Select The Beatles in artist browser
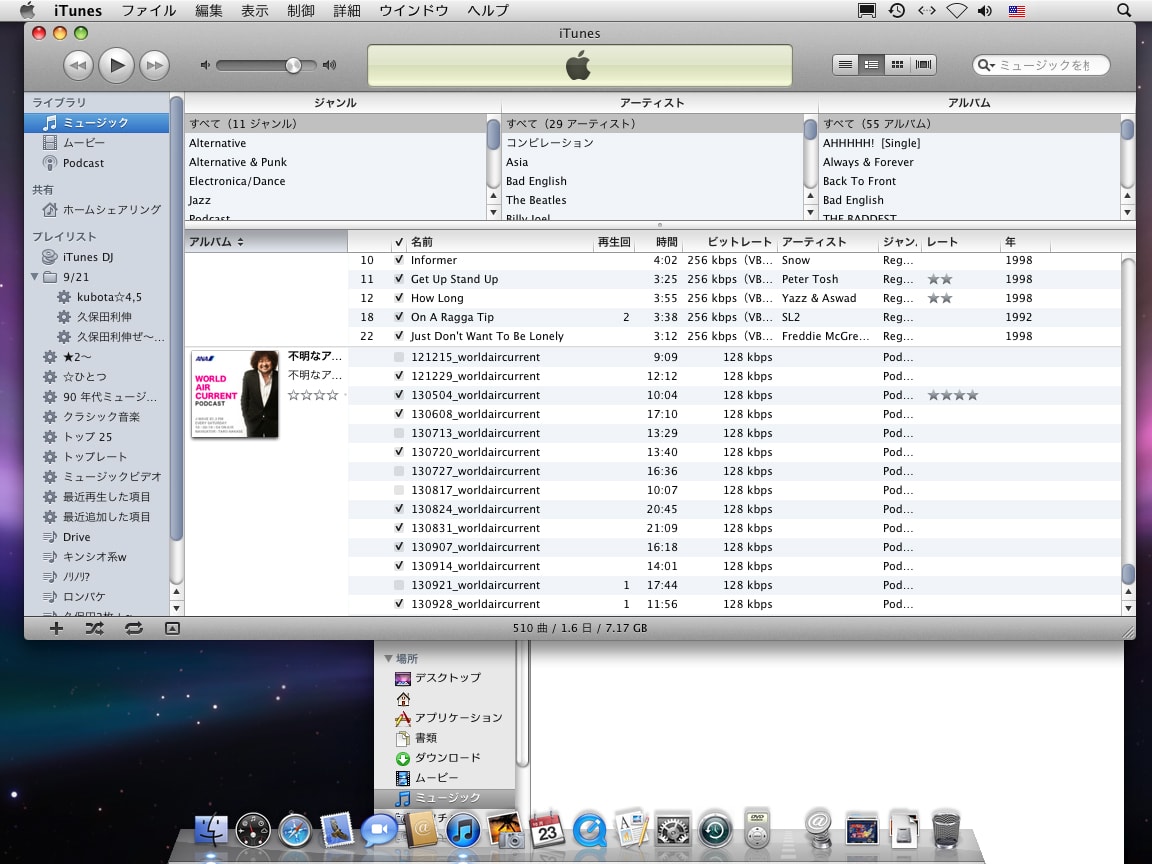The height and width of the screenshot is (864, 1152). pos(652,200)
